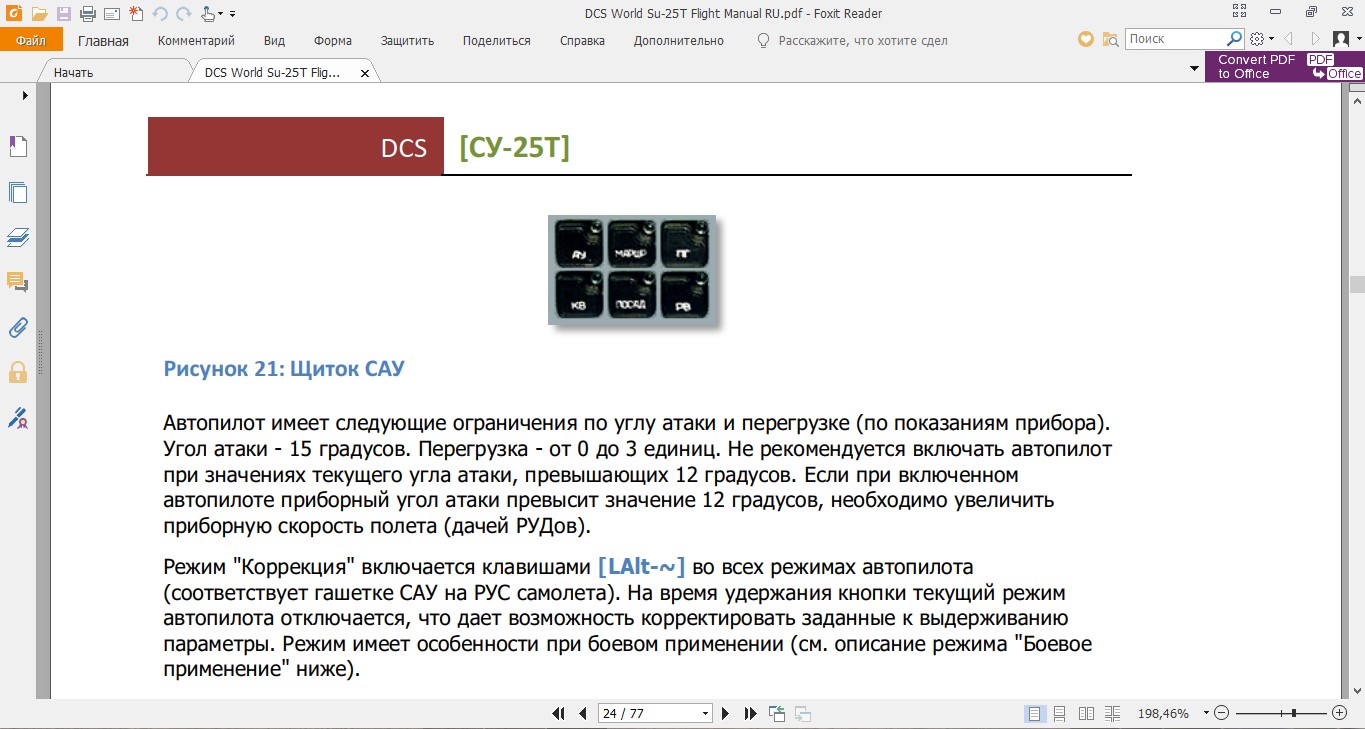
Task: Open the Дополнительно ribbon tab
Action: pos(678,41)
